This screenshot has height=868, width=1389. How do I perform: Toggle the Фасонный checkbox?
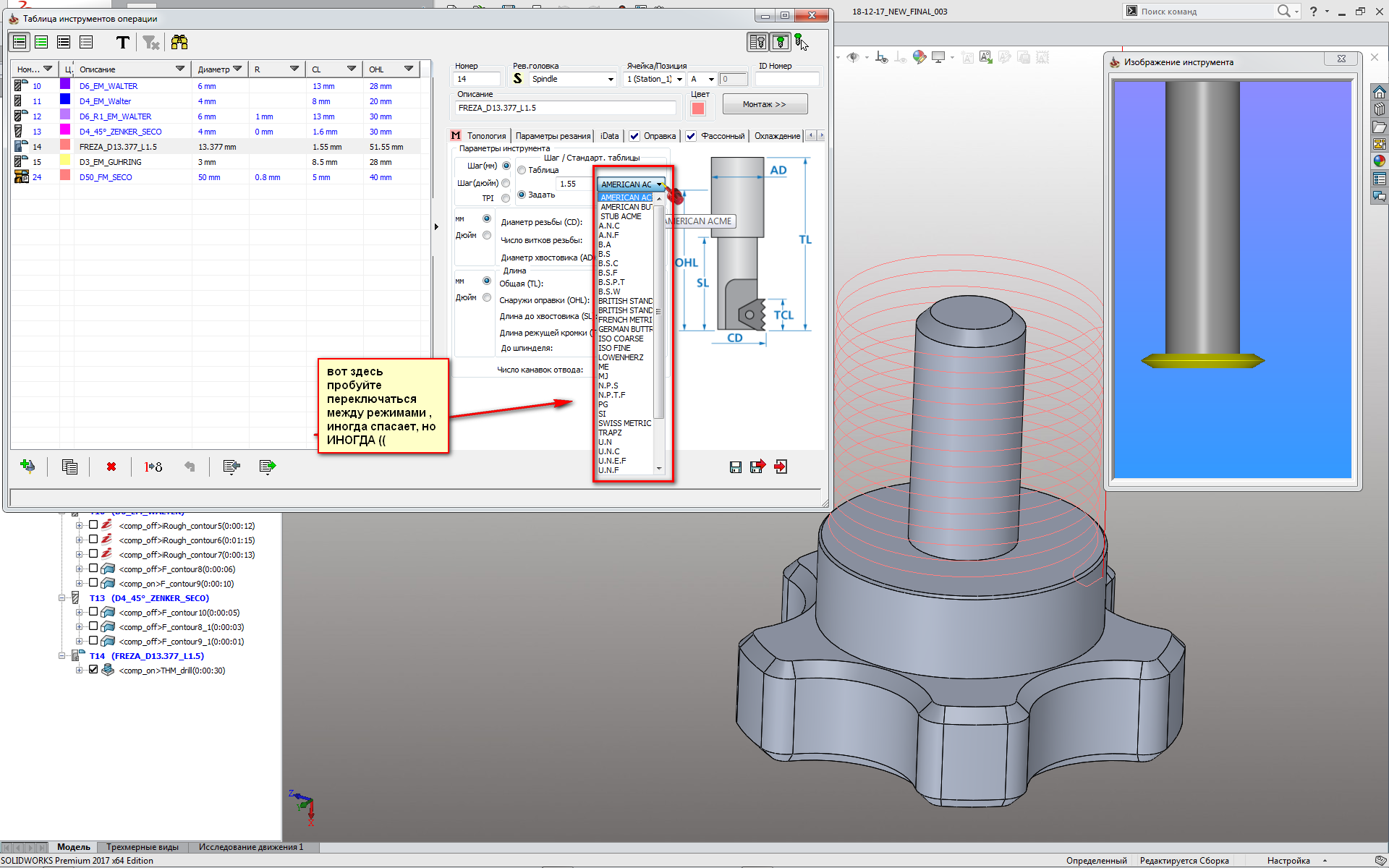pos(691,136)
